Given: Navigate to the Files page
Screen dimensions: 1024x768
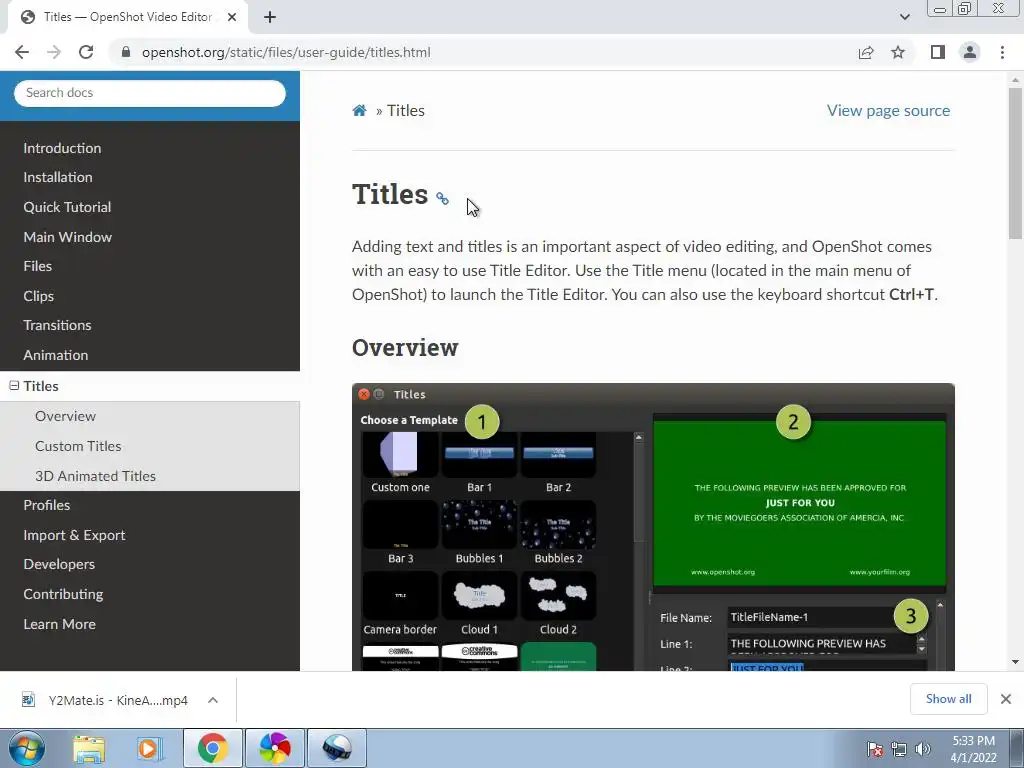Looking at the screenshot, I should pos(37,266).
